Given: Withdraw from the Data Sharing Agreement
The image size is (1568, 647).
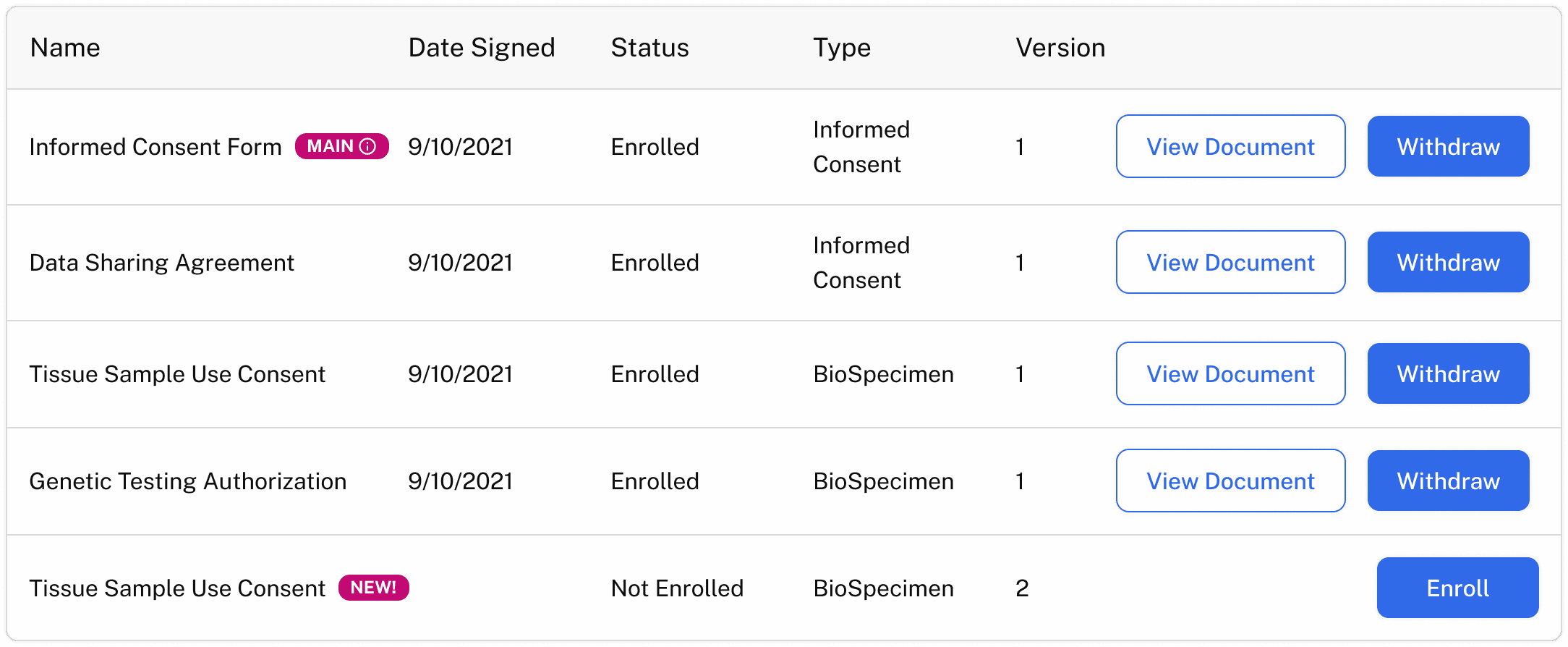Looking at the screenshot, I should point(1447,262).
